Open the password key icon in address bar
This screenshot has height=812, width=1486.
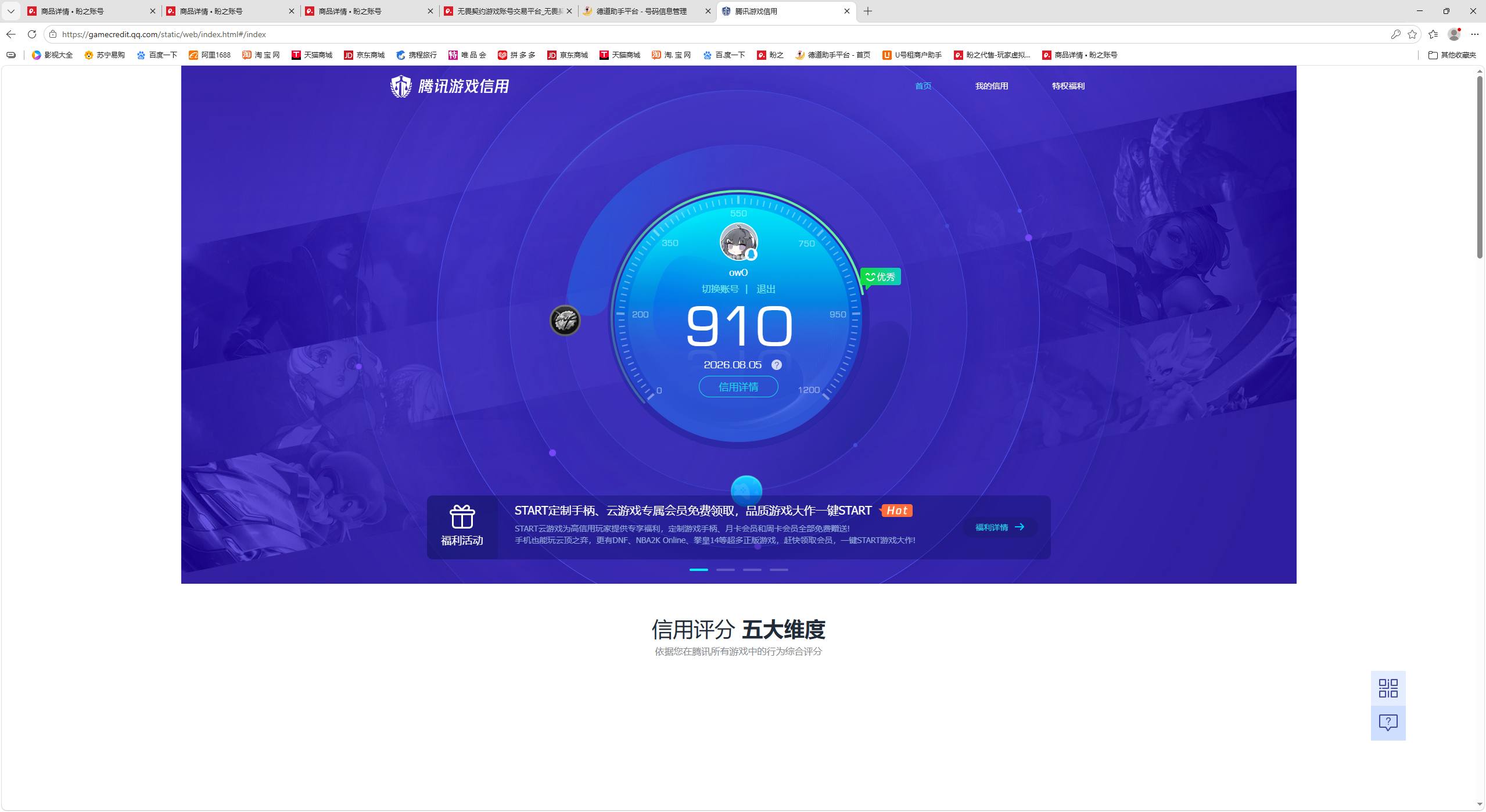click(1395, 34)
